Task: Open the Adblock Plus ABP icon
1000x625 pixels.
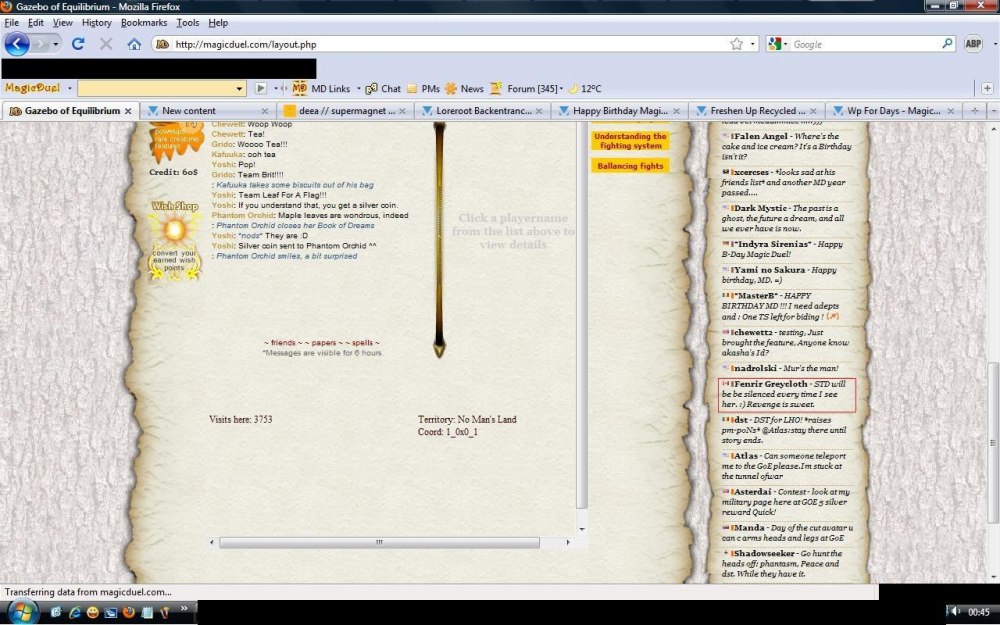Action: tap(973, 44)
